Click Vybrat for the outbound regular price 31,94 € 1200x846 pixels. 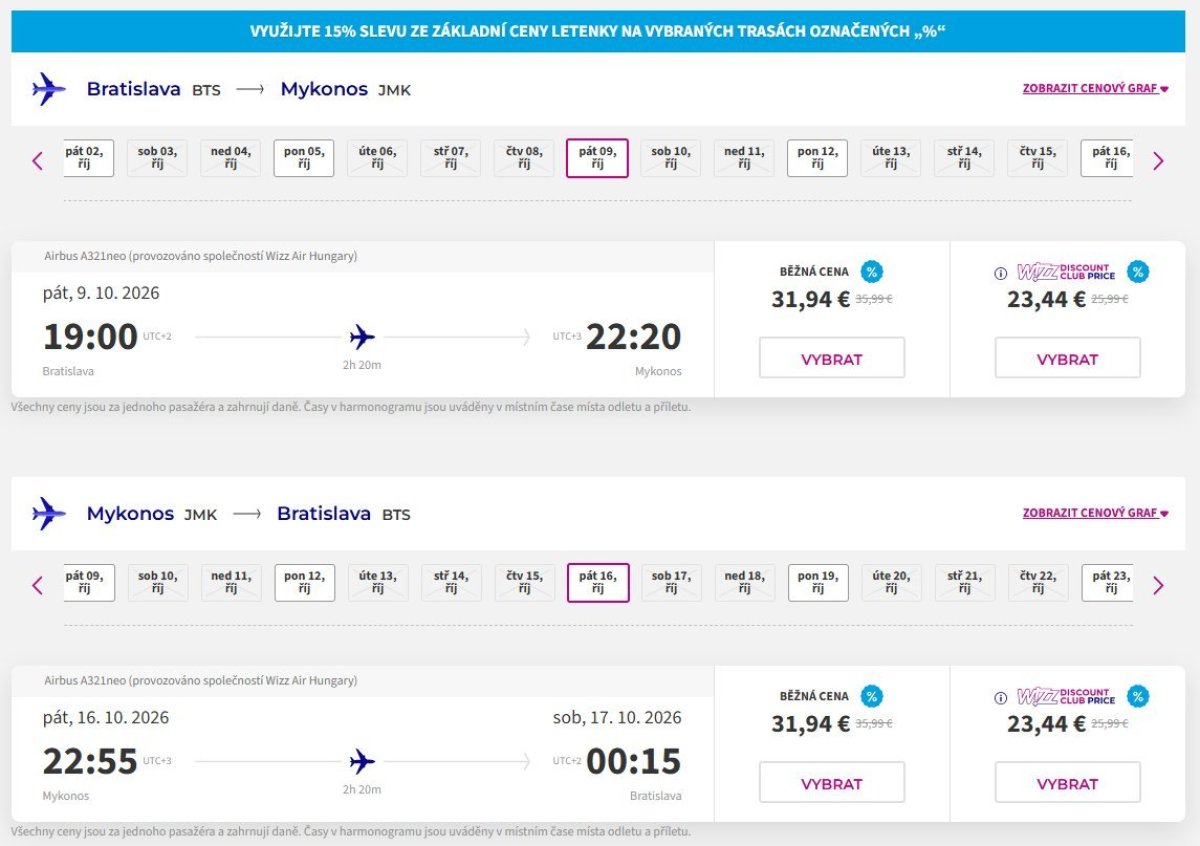coord(832,358)
